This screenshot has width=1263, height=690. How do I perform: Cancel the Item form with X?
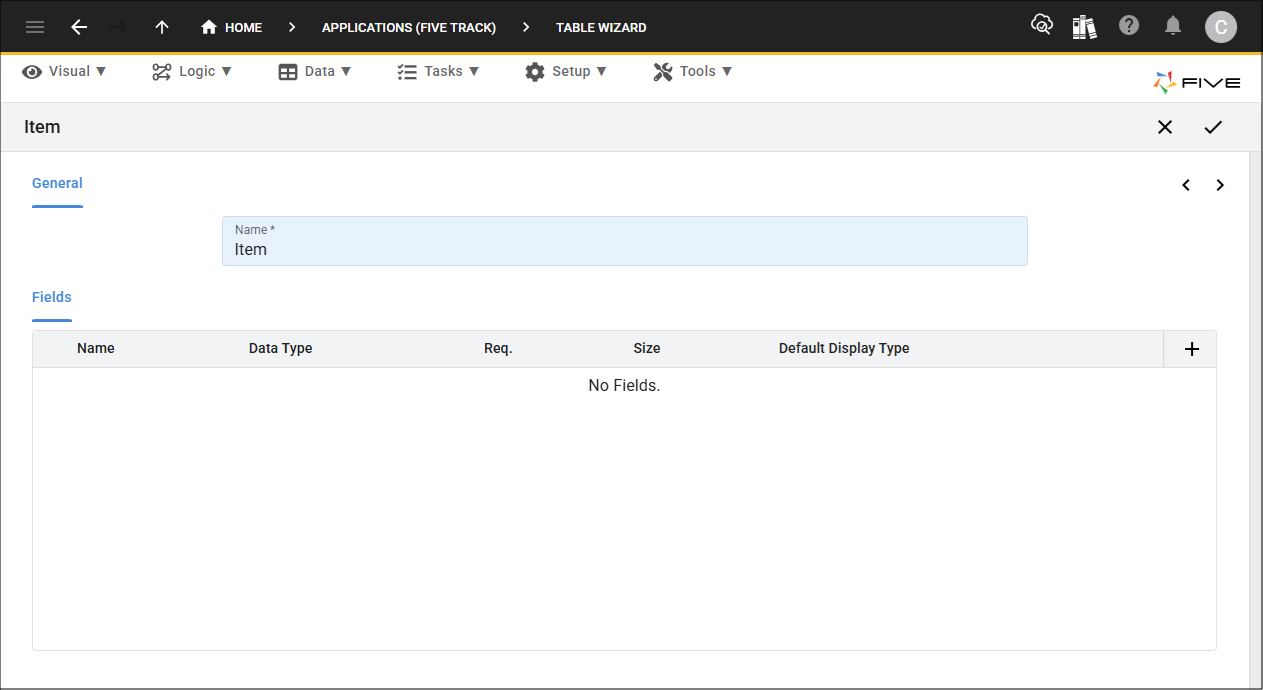tap(1165, 127)
